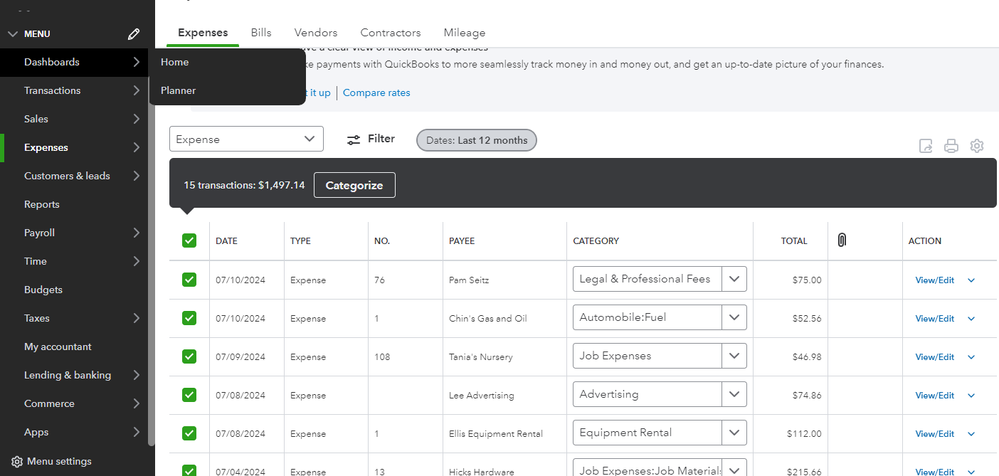The width and height of the screenshot is (999, 476).
Task: Click the export icon above the table
Action: coord(926,146)
